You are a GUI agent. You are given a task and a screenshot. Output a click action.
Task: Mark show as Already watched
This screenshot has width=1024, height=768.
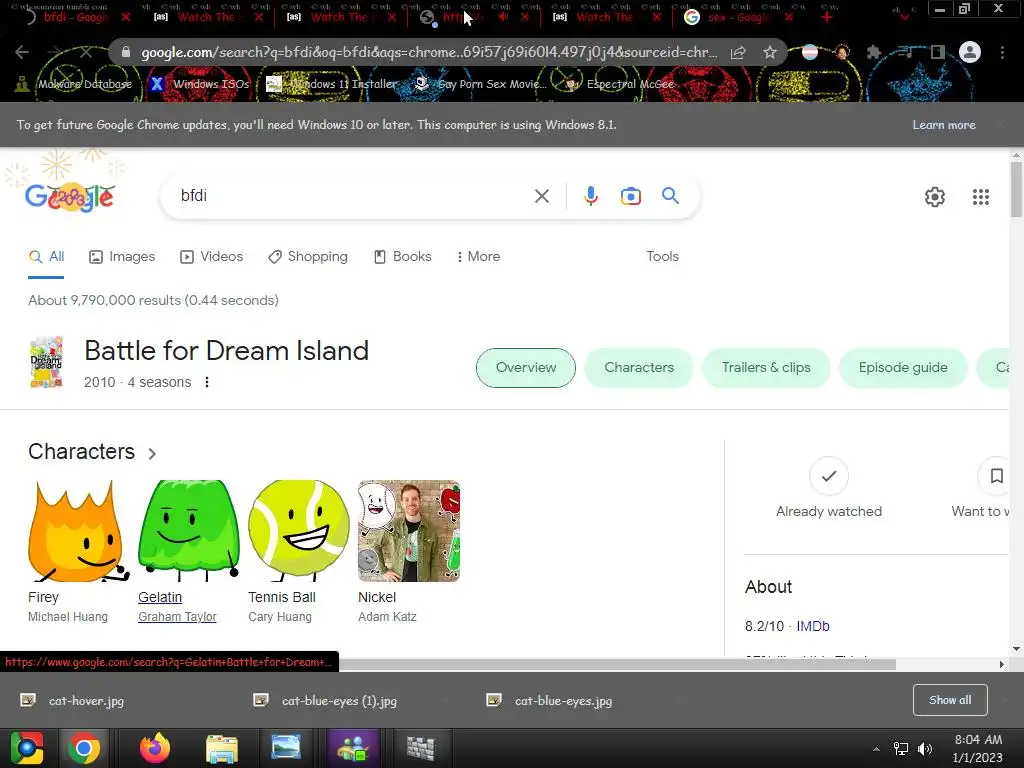click(x=828, y=475)
